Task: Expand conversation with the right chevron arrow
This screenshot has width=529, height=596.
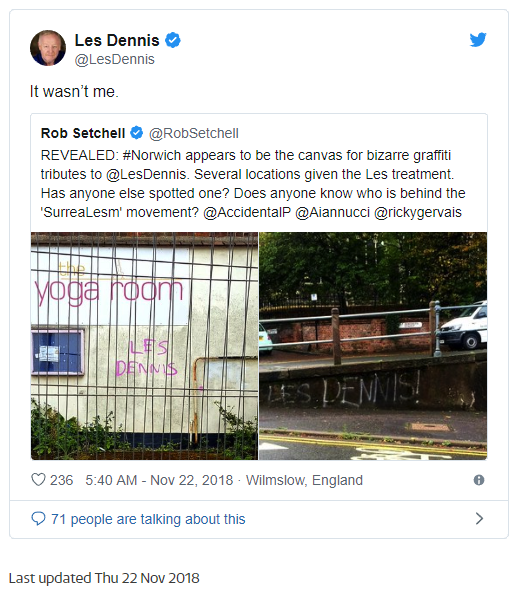Action: (x=479, y=518)
